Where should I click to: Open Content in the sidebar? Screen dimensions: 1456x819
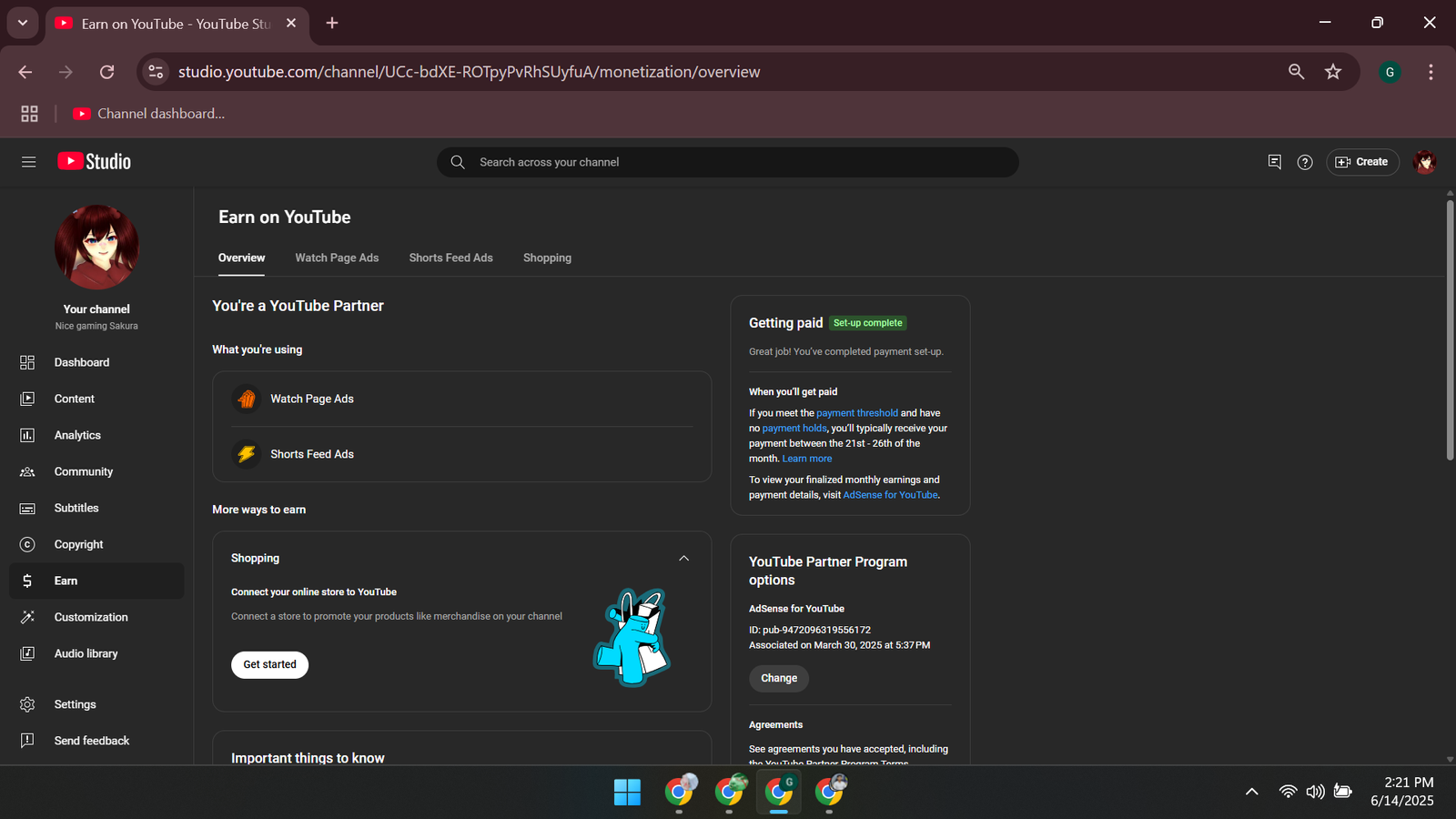pyautogui.click(x=96, y=399)
